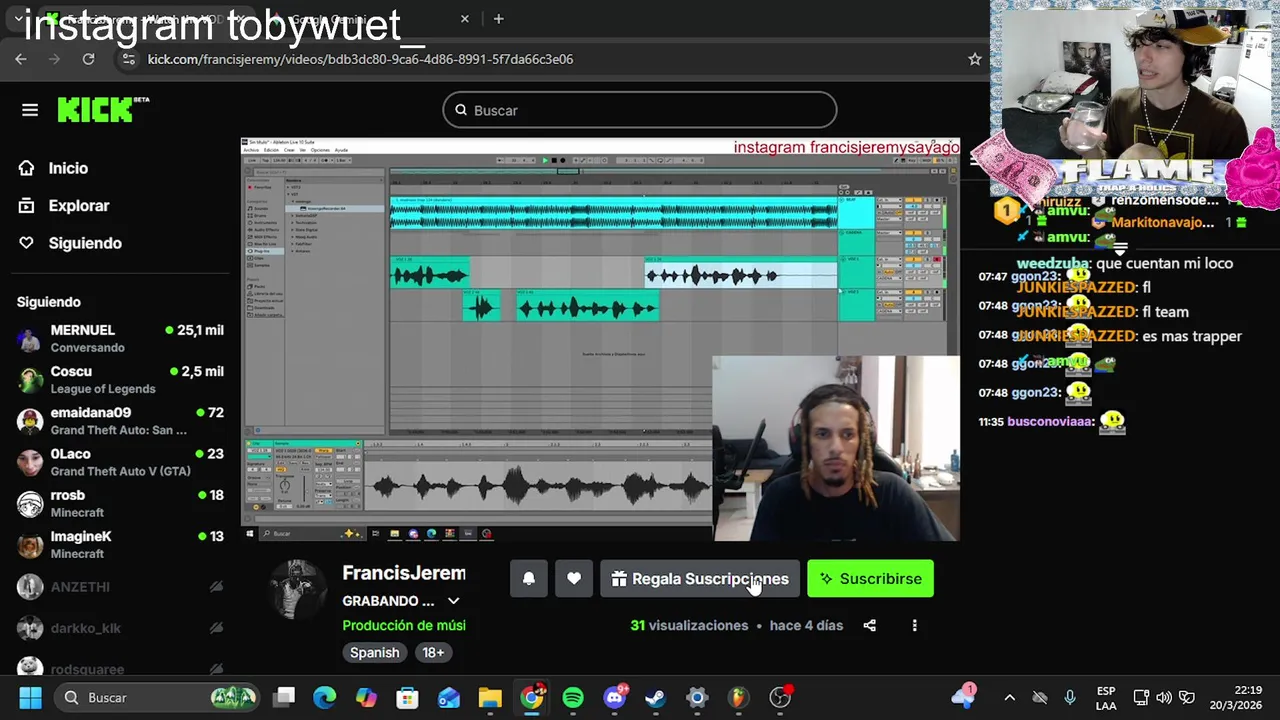
Task: Toggle channel notifications bell
Action: coord(529,579)
